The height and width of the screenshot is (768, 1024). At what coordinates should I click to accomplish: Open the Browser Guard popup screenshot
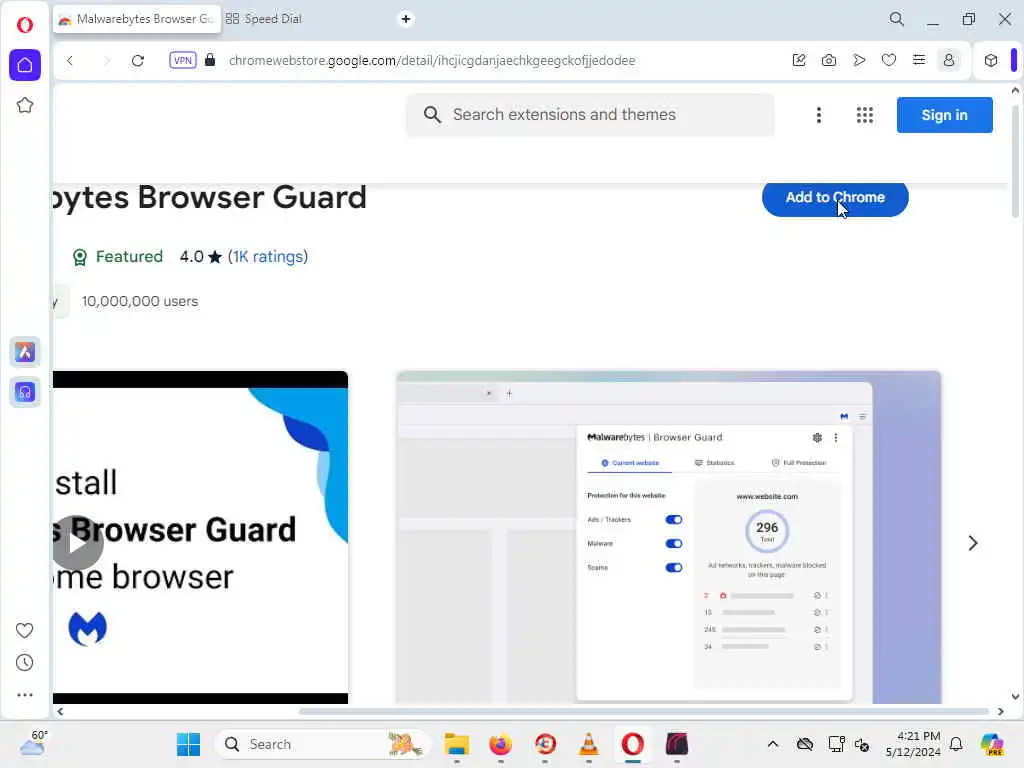coord(668,537)
